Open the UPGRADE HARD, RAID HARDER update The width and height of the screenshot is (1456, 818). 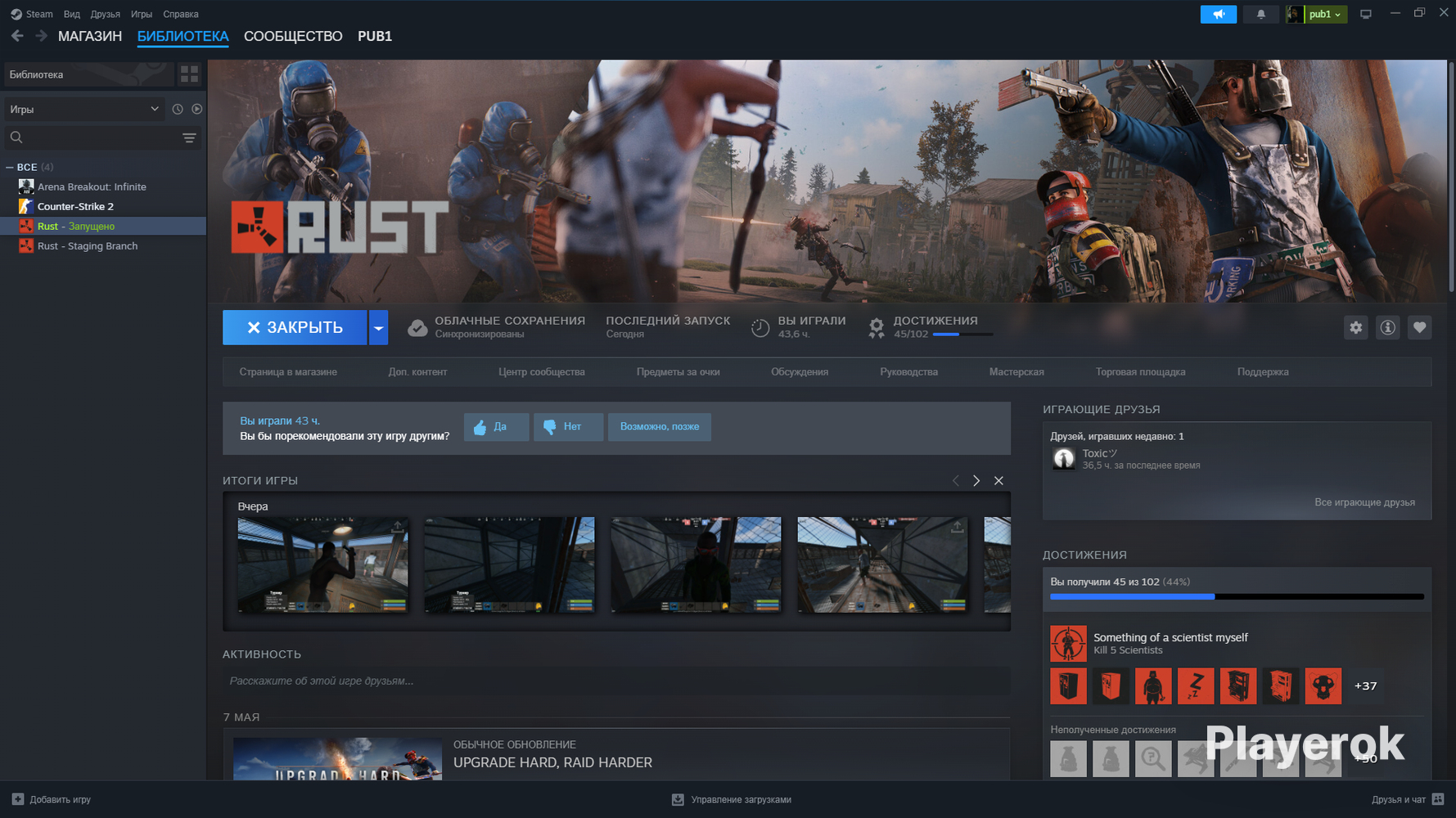click(552, 762)
